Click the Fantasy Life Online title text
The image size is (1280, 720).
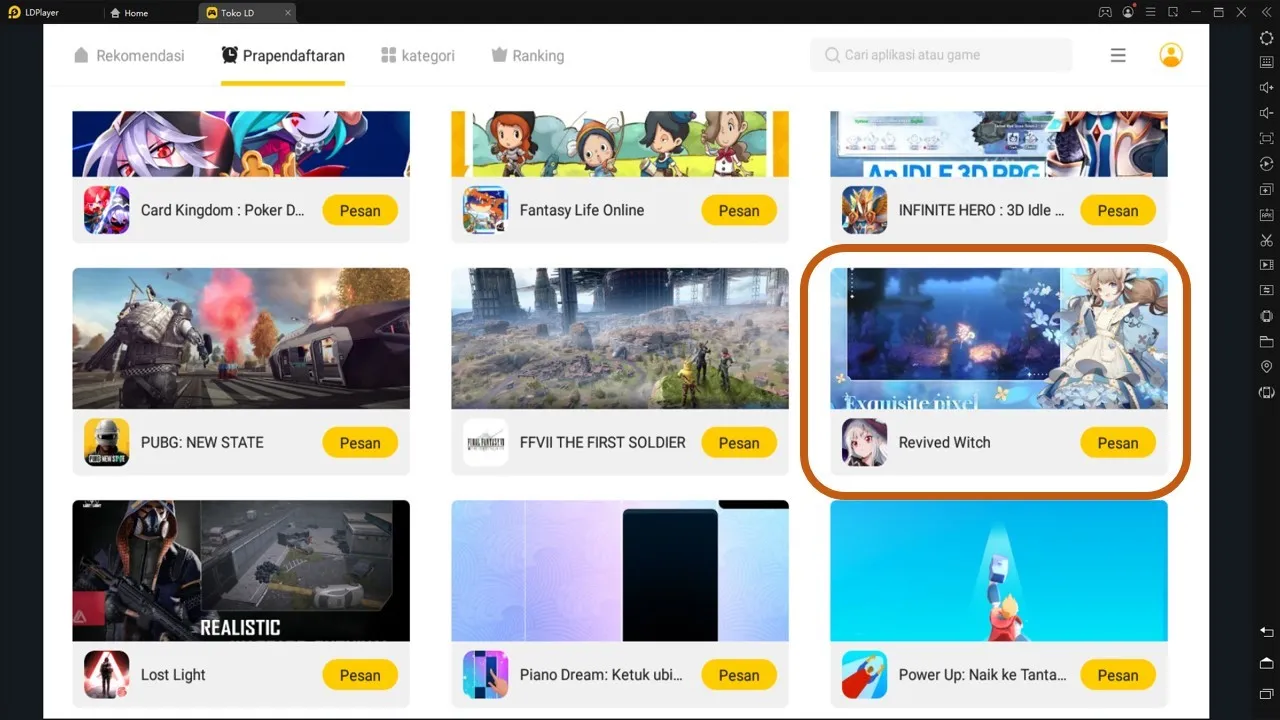click(x=582, y=210)
